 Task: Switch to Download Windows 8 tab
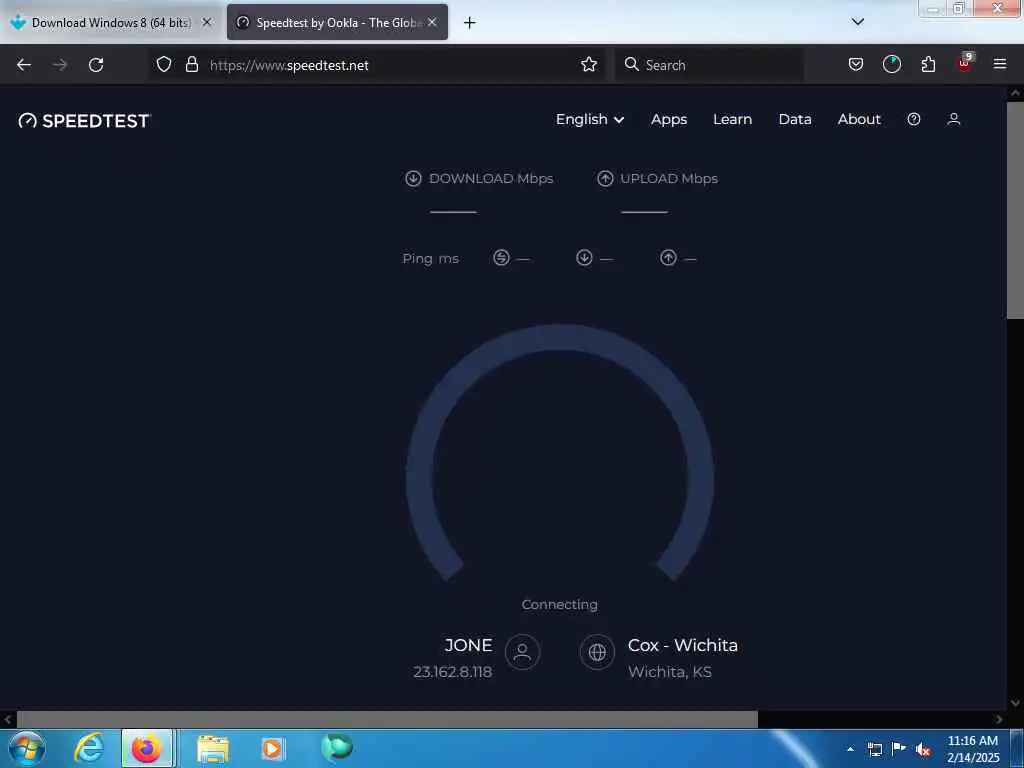[110, 23]
